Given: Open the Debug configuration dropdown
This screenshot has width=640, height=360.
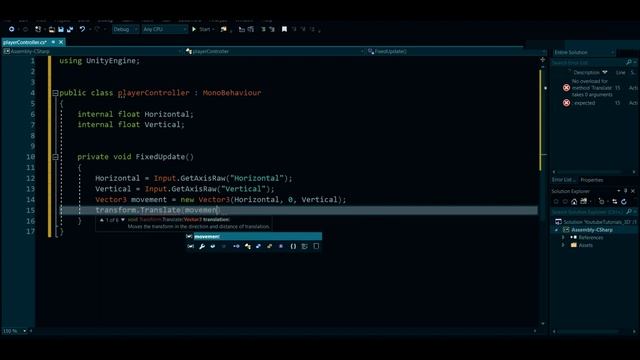Looking at the screenshot, I should coord(125,29).
